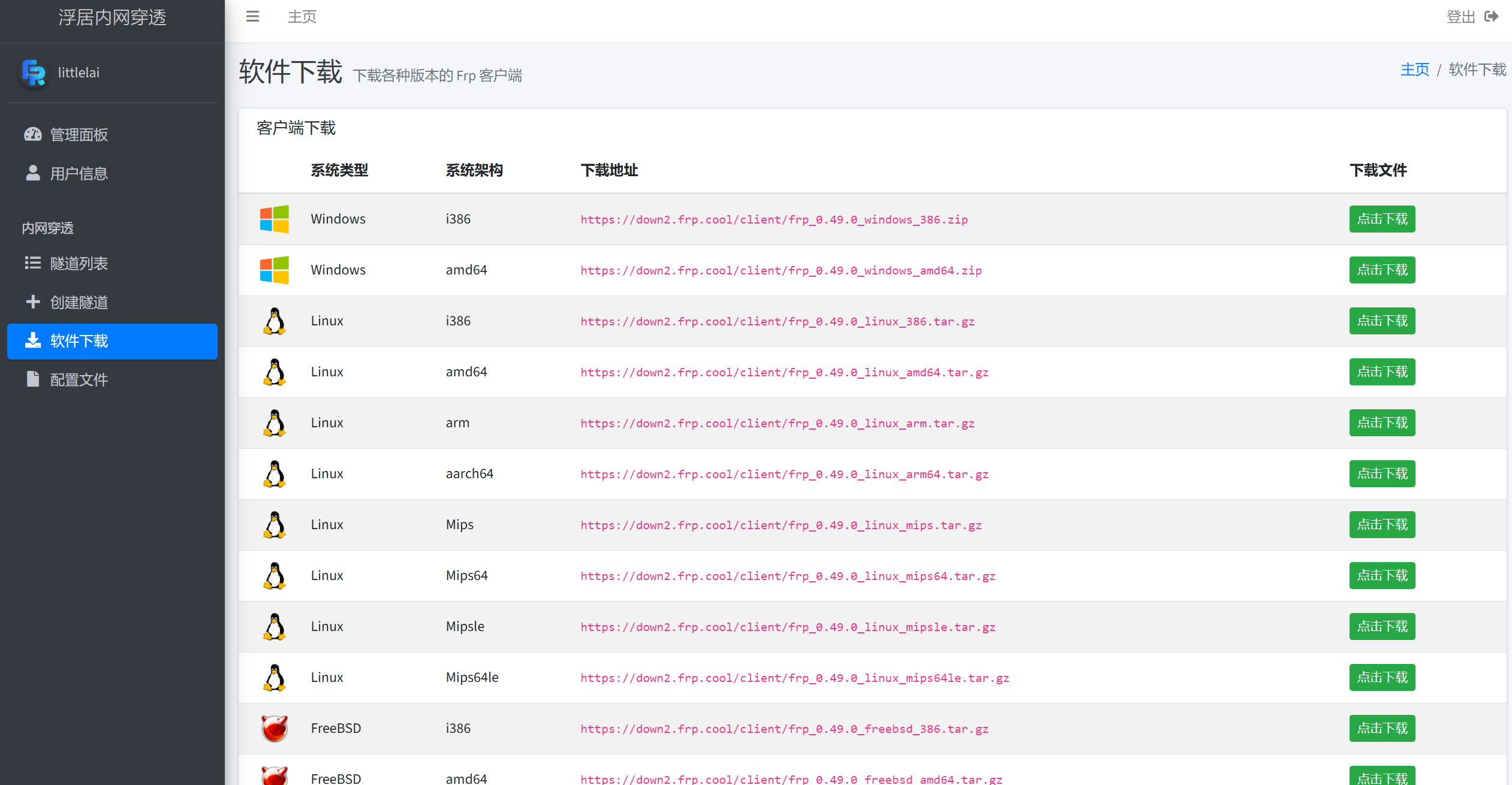Image resolution: width=1512 pixels, height=785 pixels.
Task: Open 管理面板 dashboard in sidebar
Action: 78,135
